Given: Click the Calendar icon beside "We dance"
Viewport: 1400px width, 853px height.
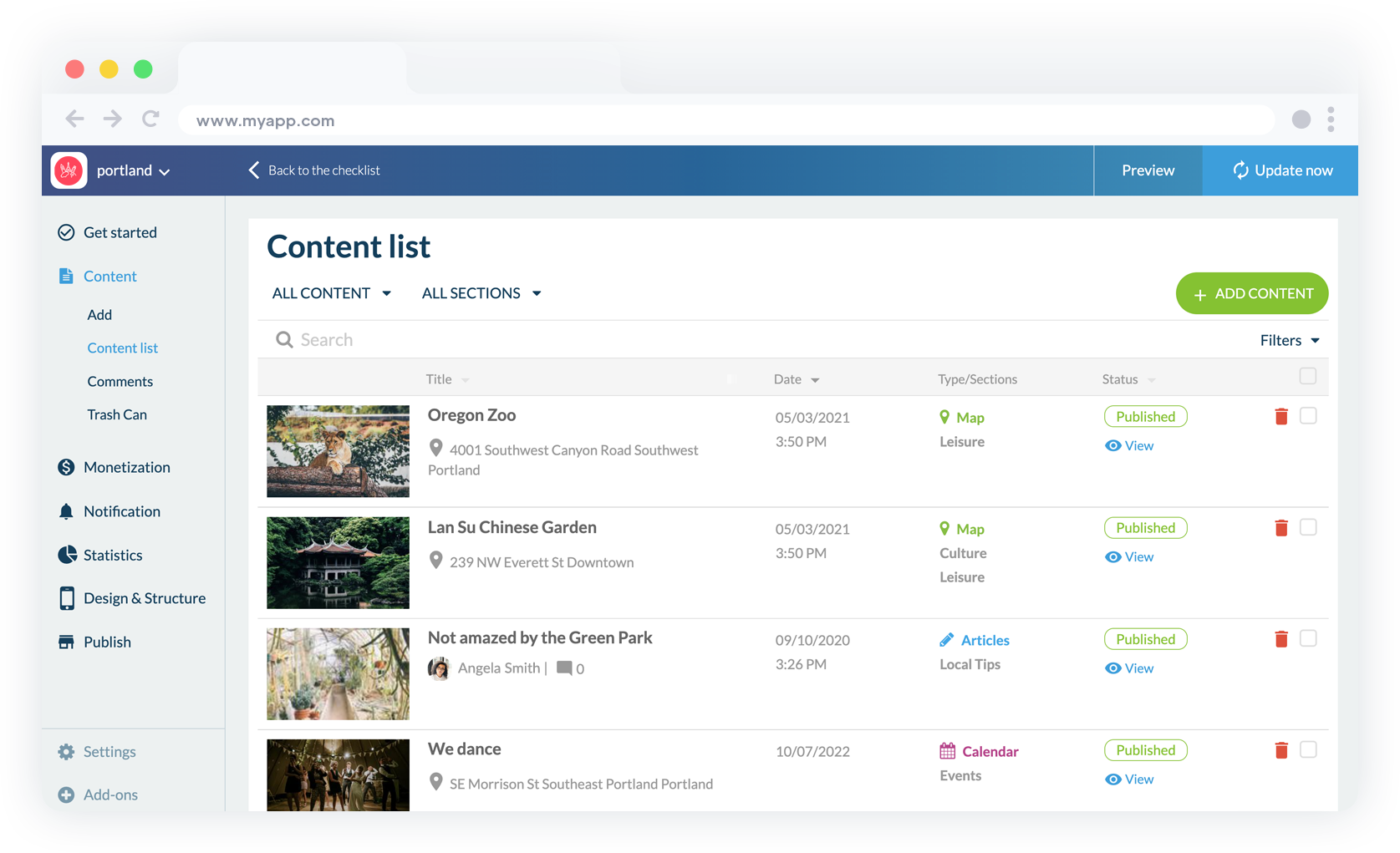Looking at the screenshot, I should (x=947, y=750).
